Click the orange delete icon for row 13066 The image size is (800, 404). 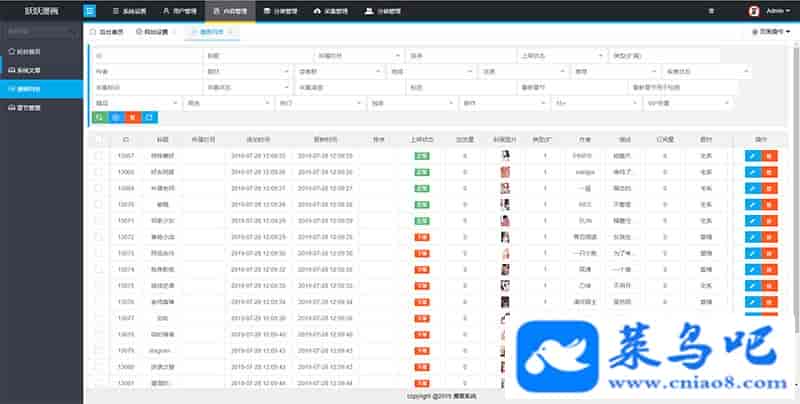click(768, 172)
